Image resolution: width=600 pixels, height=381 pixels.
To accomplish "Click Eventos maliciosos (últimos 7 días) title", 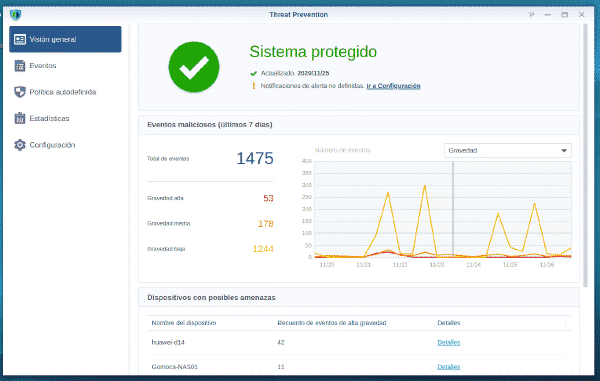I will (x=210, y=125).
